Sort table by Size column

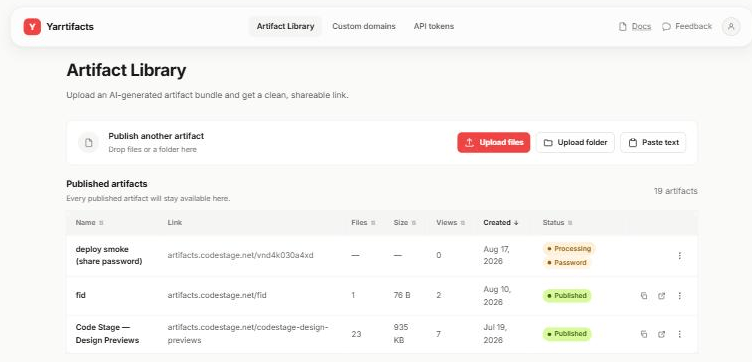405,222
